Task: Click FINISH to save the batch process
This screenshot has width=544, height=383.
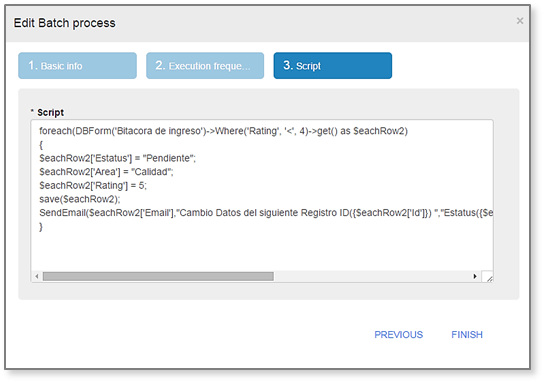Action: (x=467, y=334)
